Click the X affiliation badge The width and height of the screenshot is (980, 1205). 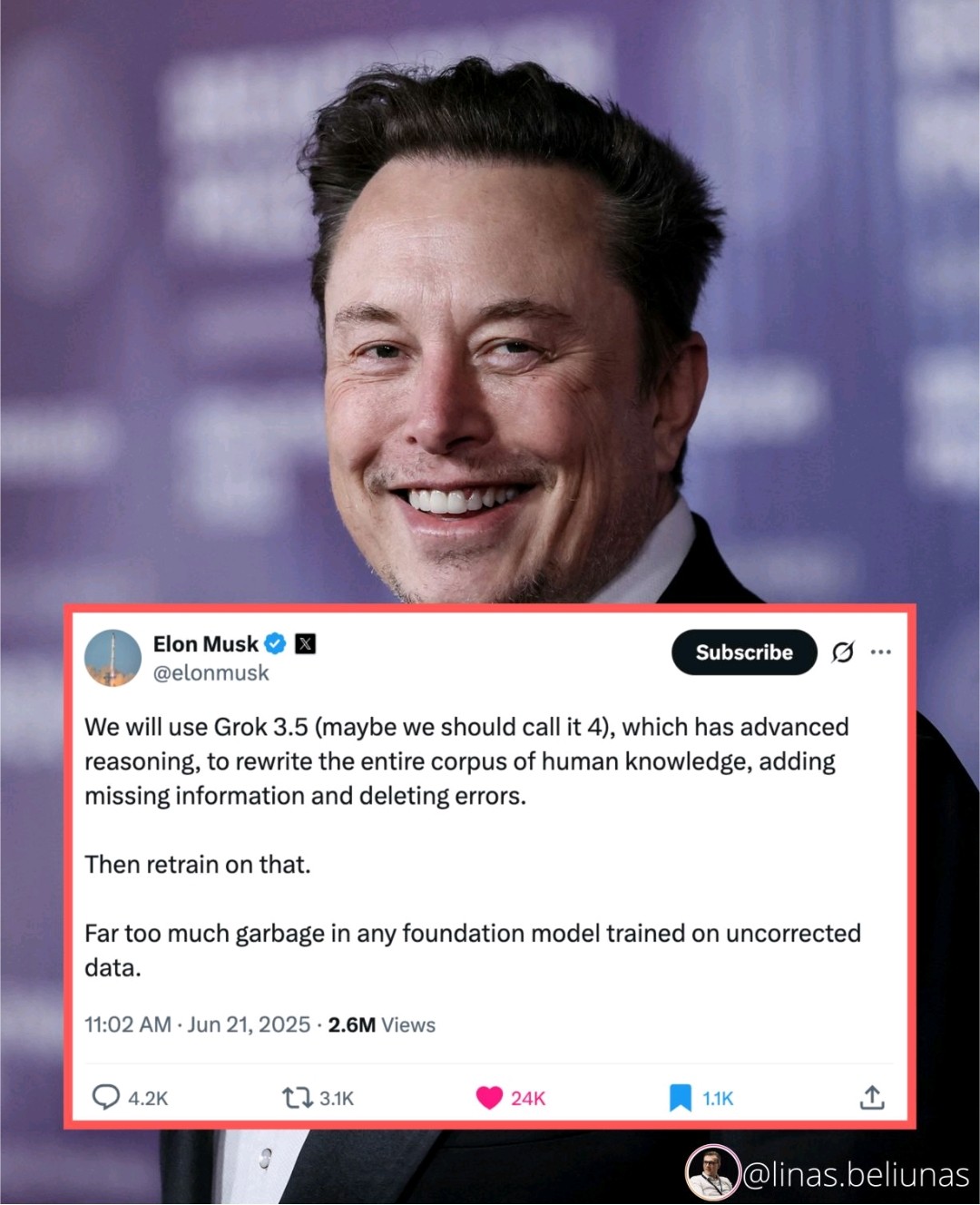point(306,643)
